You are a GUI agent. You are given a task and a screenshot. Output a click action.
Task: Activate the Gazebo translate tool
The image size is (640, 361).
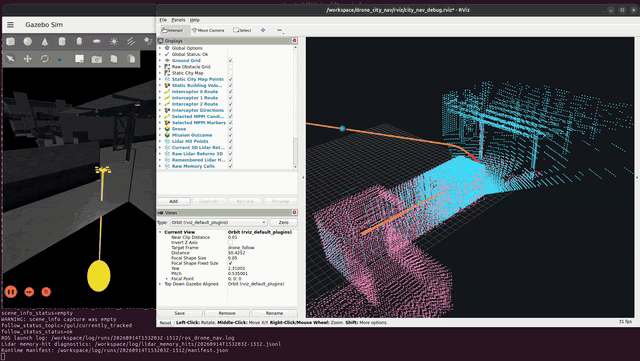[x=28, y=59]
